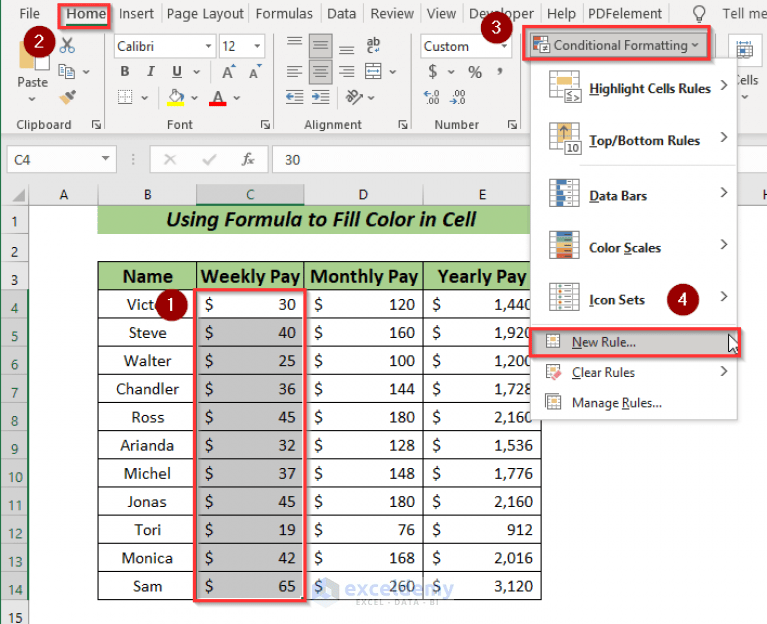Screen dimensions: 767x624
Task: Open Highlight Cells Rules submenu
Action: click(x=634, y=89)
